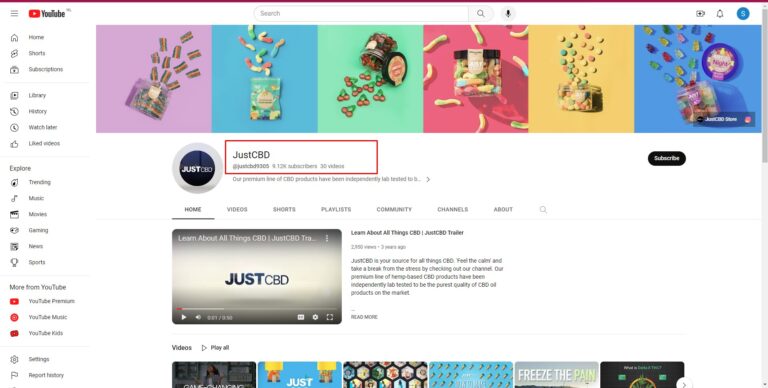Open the hexagon pattern video thumbnail
The width and height of the screenshot is (768, 388).
tap(385, 375)
